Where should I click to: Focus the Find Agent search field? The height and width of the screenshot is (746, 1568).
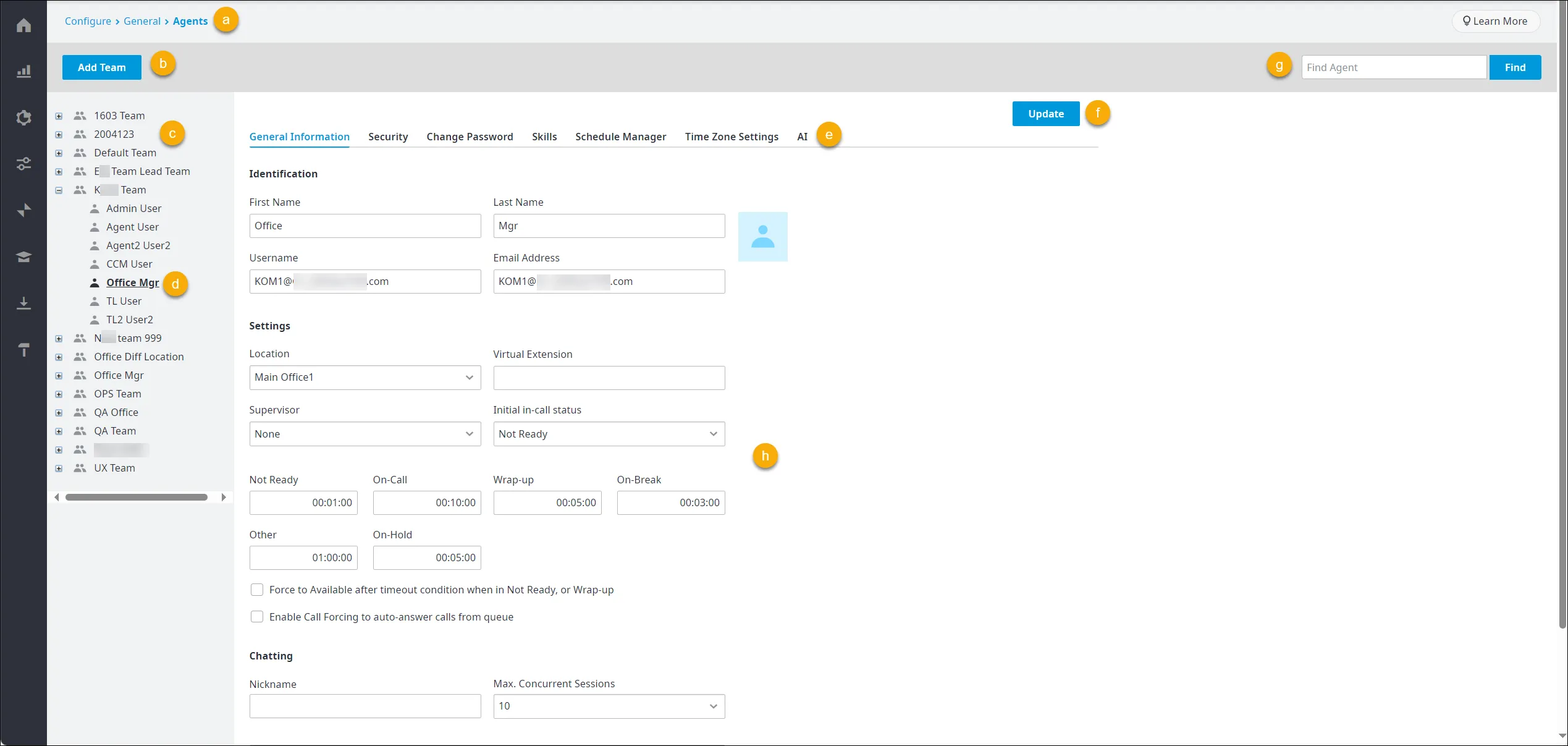tap(1394, 67)
